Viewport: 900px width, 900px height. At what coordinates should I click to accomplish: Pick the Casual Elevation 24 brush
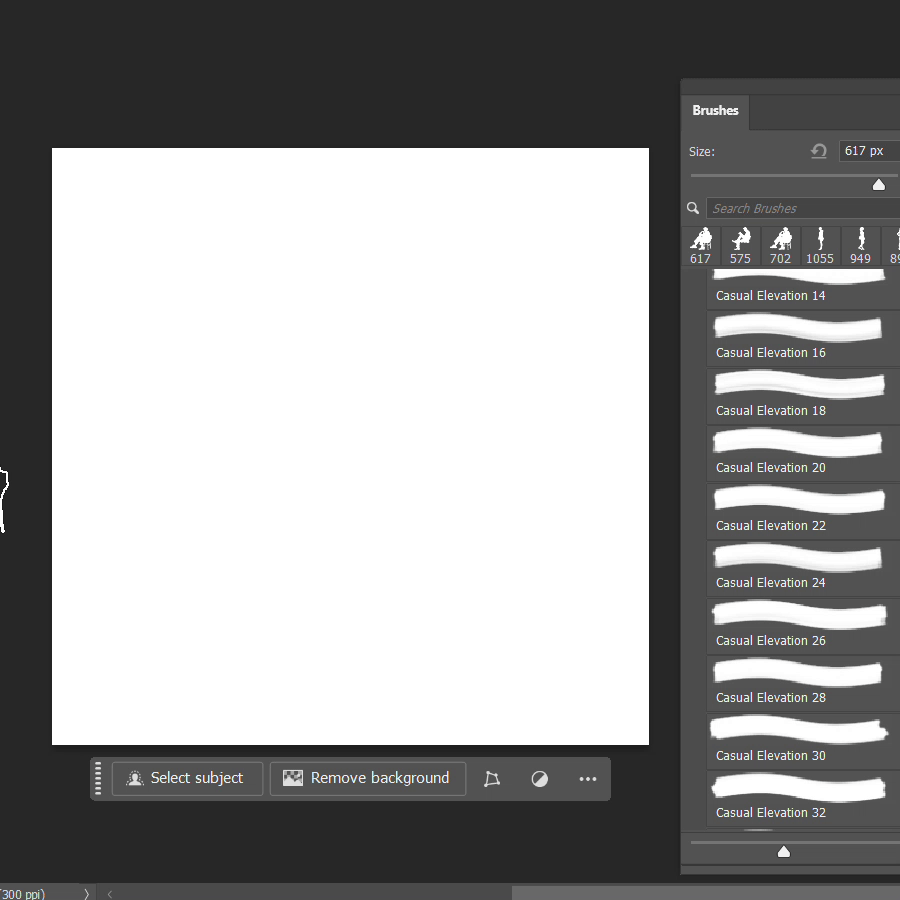click(x=800, y=568)
